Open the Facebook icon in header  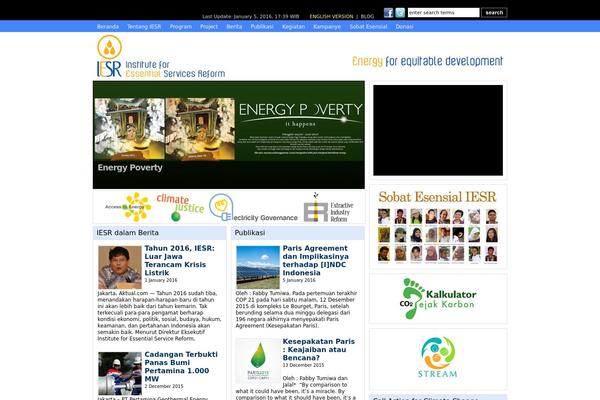[x=388, y=13]
